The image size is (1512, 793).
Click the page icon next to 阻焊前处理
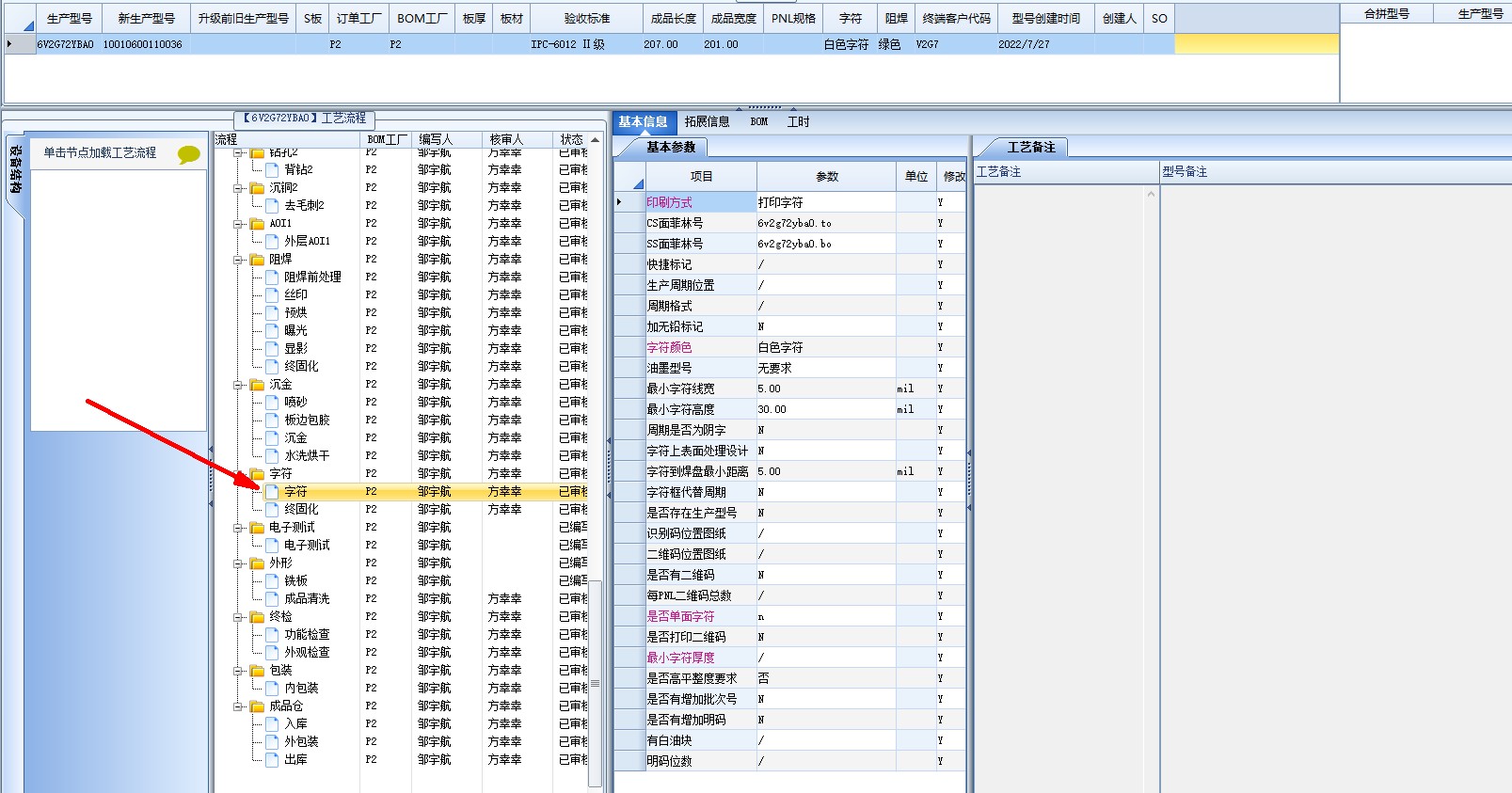pos(273,278)
